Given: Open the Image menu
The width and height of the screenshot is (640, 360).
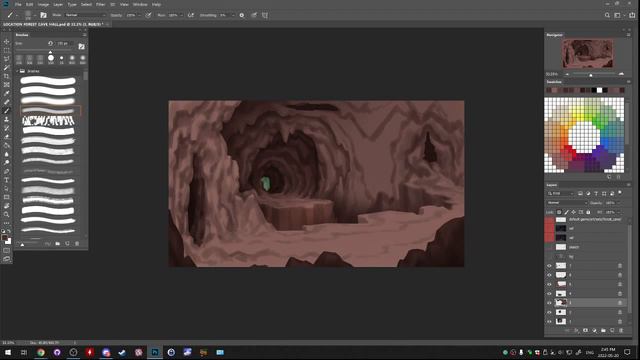Looking at the screenshot, I should point(43,4).
